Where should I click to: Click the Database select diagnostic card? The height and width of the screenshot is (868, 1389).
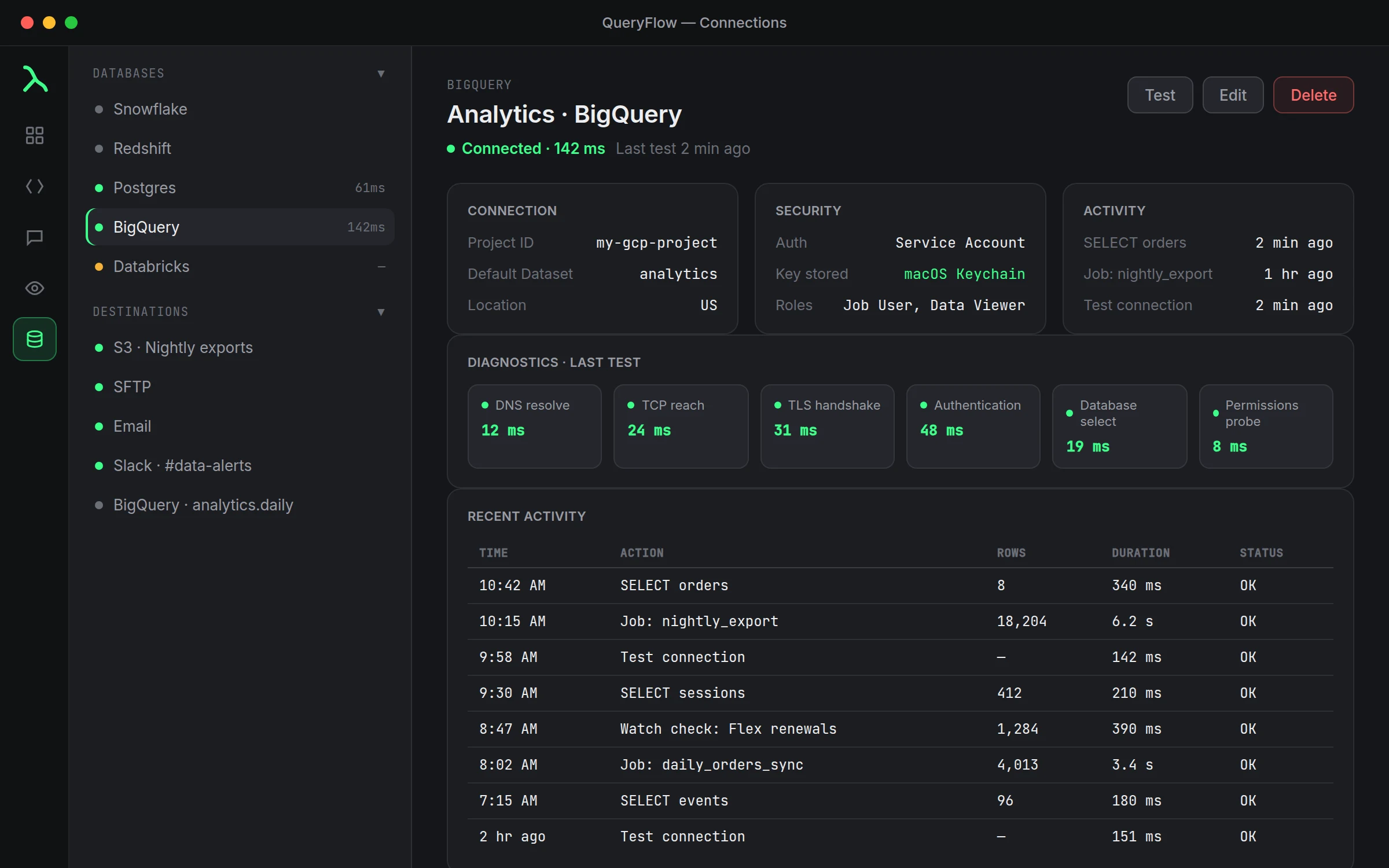point(1119,426)
